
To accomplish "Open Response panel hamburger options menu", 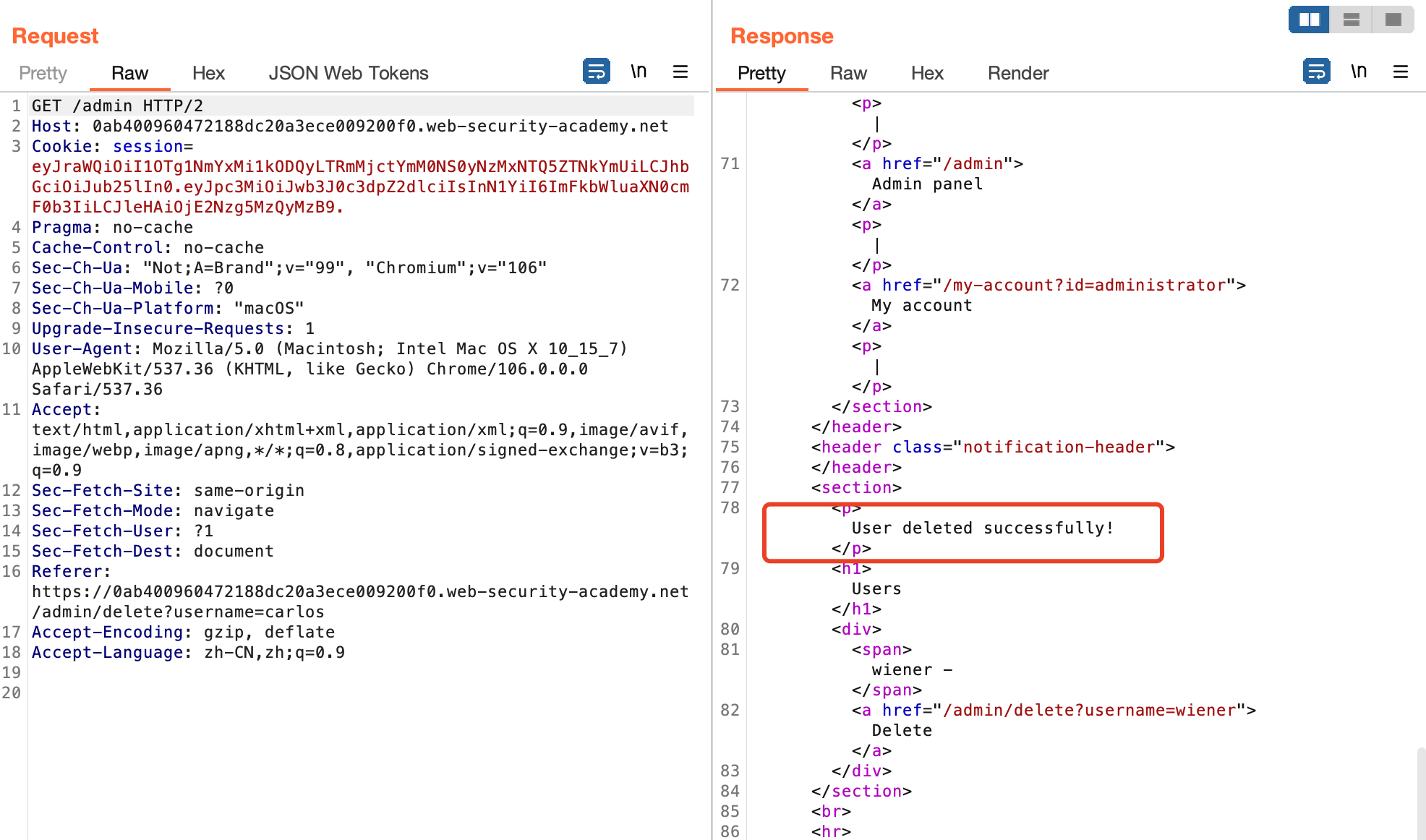I will point(1400,72).
